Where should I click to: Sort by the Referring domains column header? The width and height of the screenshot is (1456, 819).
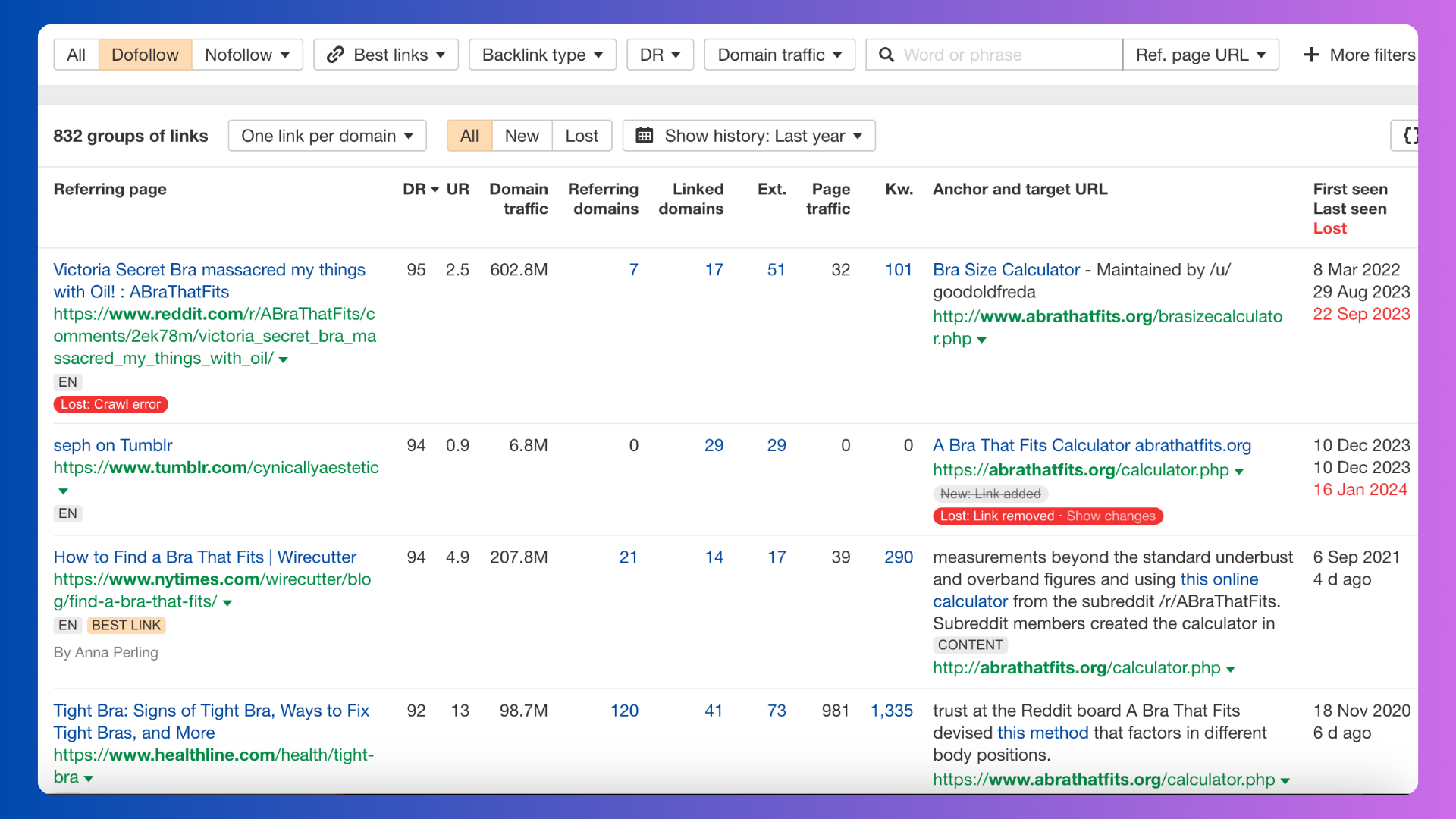604,199
